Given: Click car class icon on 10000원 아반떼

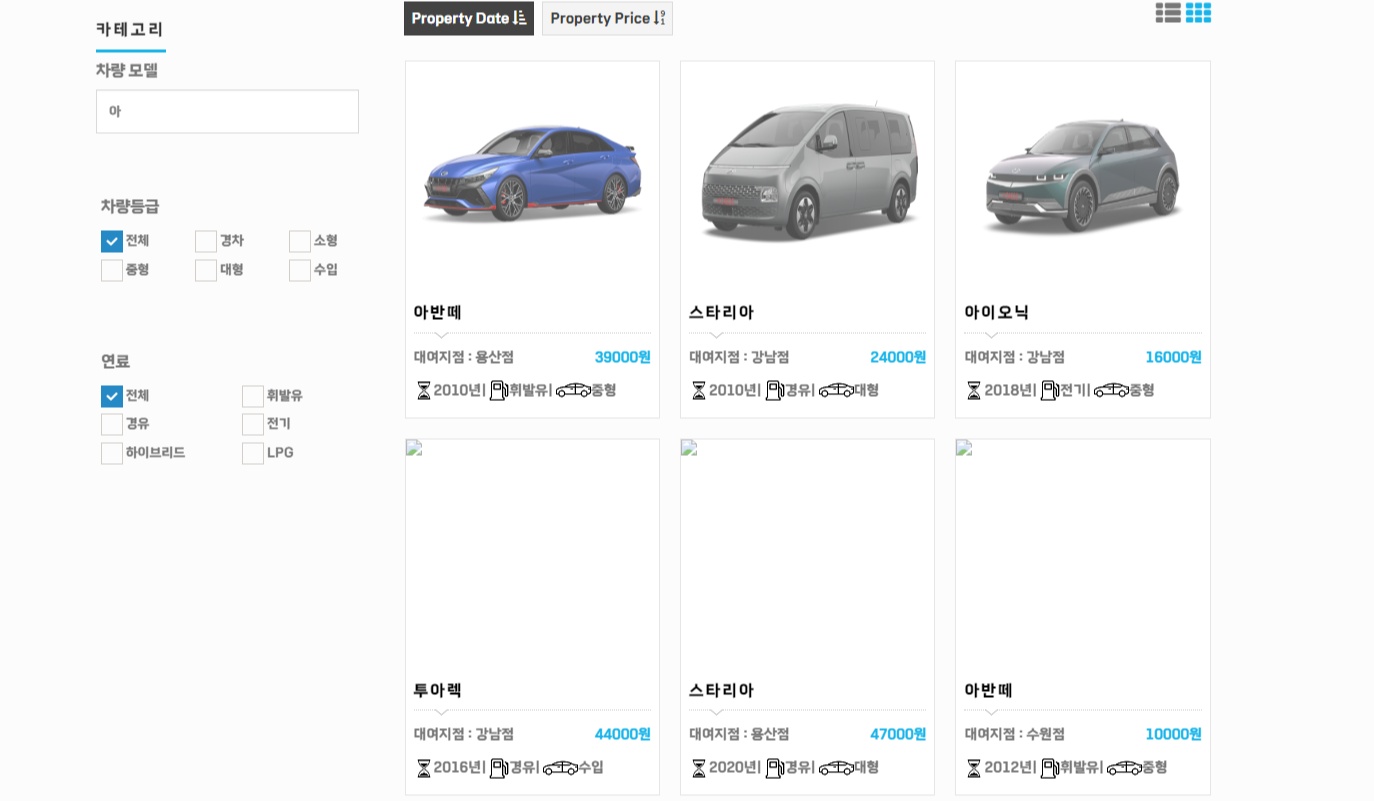Looking at the screenshot, I should pos(1124,768).
